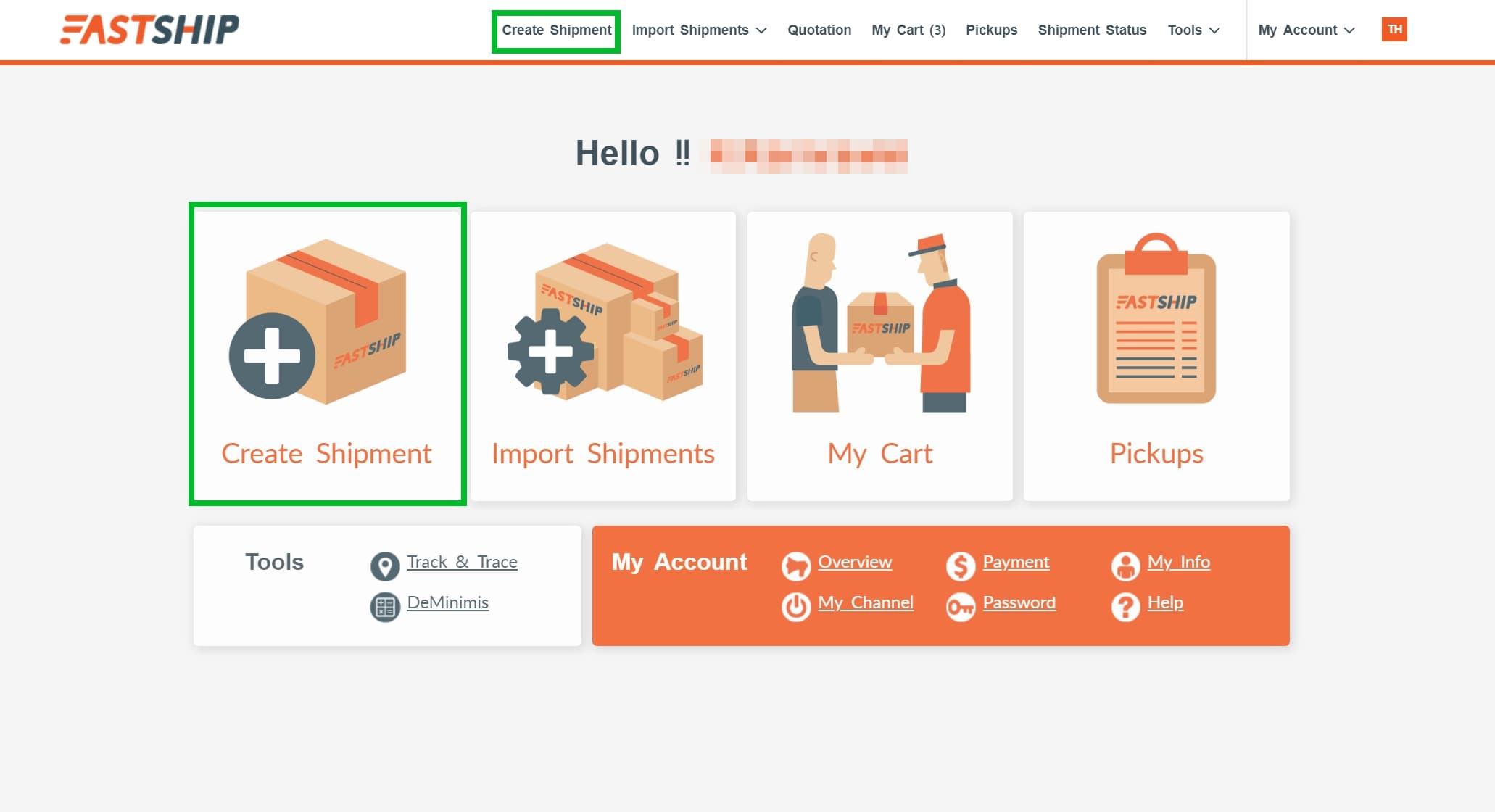
Task: Open Quotation in top navigation
Action: pyautogui.click(x=819, y=30)
